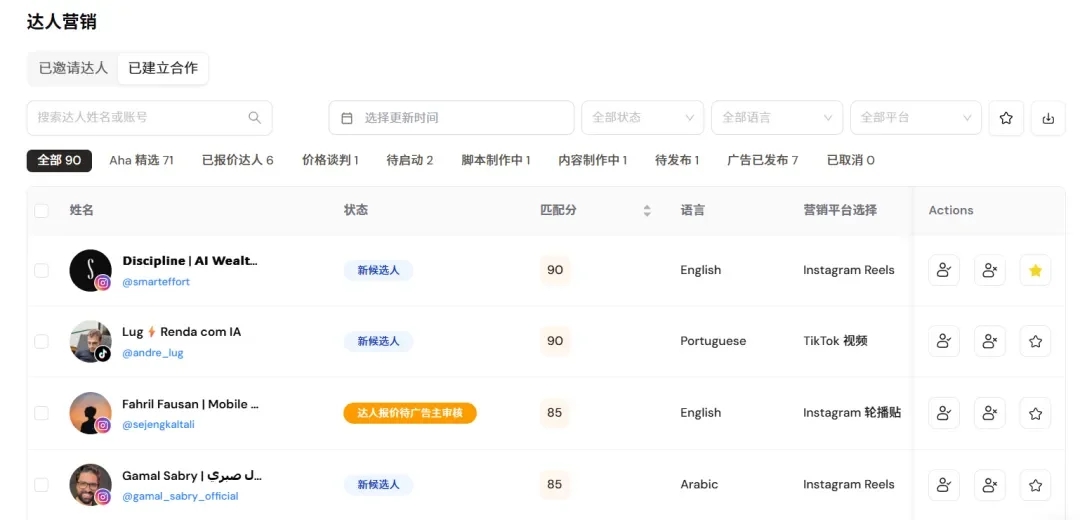Select the 待发布 1 filter
Screen dimensions: 1080x520
[677, 160]
